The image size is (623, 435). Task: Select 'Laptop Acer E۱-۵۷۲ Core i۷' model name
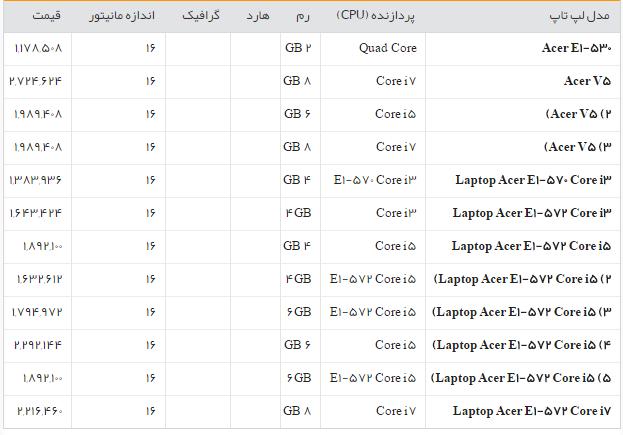pyautogui.click(x=532, y=411)
